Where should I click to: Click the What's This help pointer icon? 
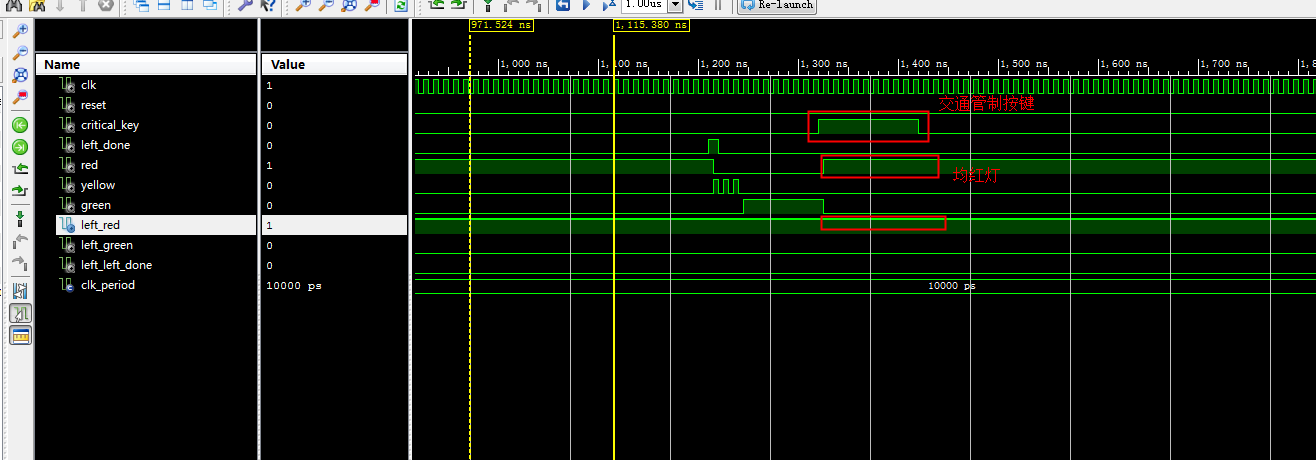(x=268, y=5)
